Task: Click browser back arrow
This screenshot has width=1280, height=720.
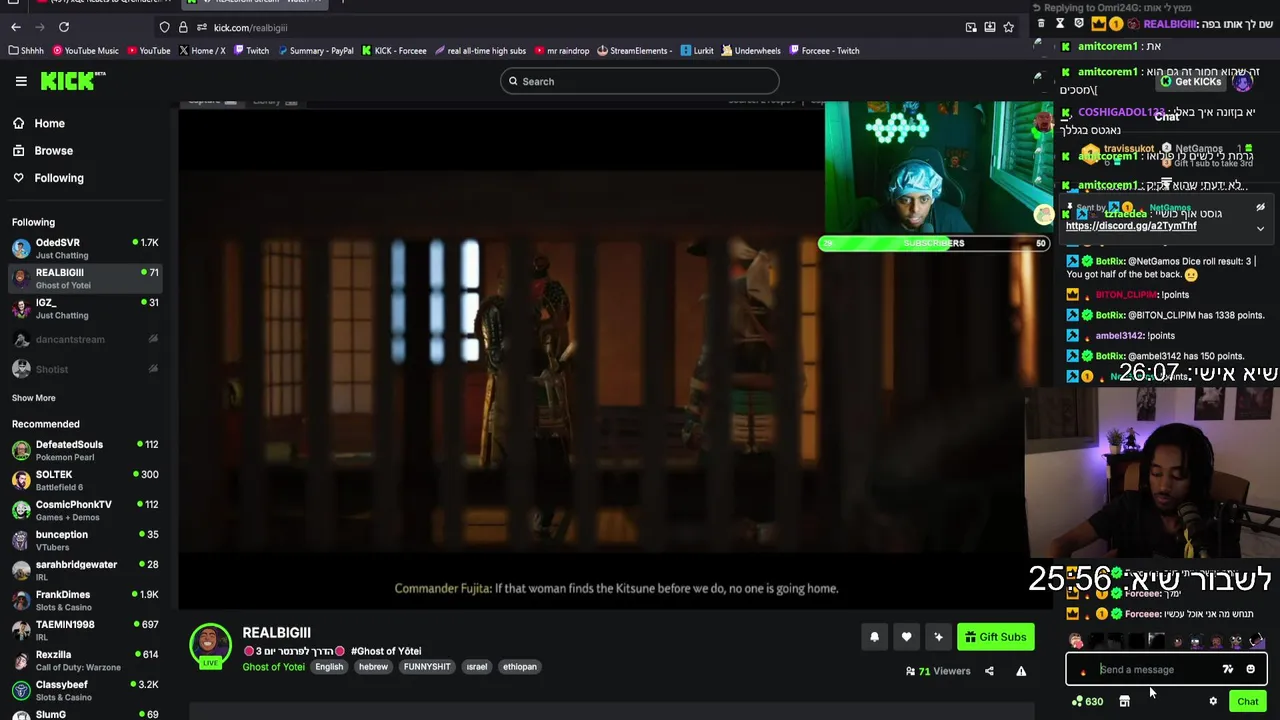Action: (x=15, y=27)
